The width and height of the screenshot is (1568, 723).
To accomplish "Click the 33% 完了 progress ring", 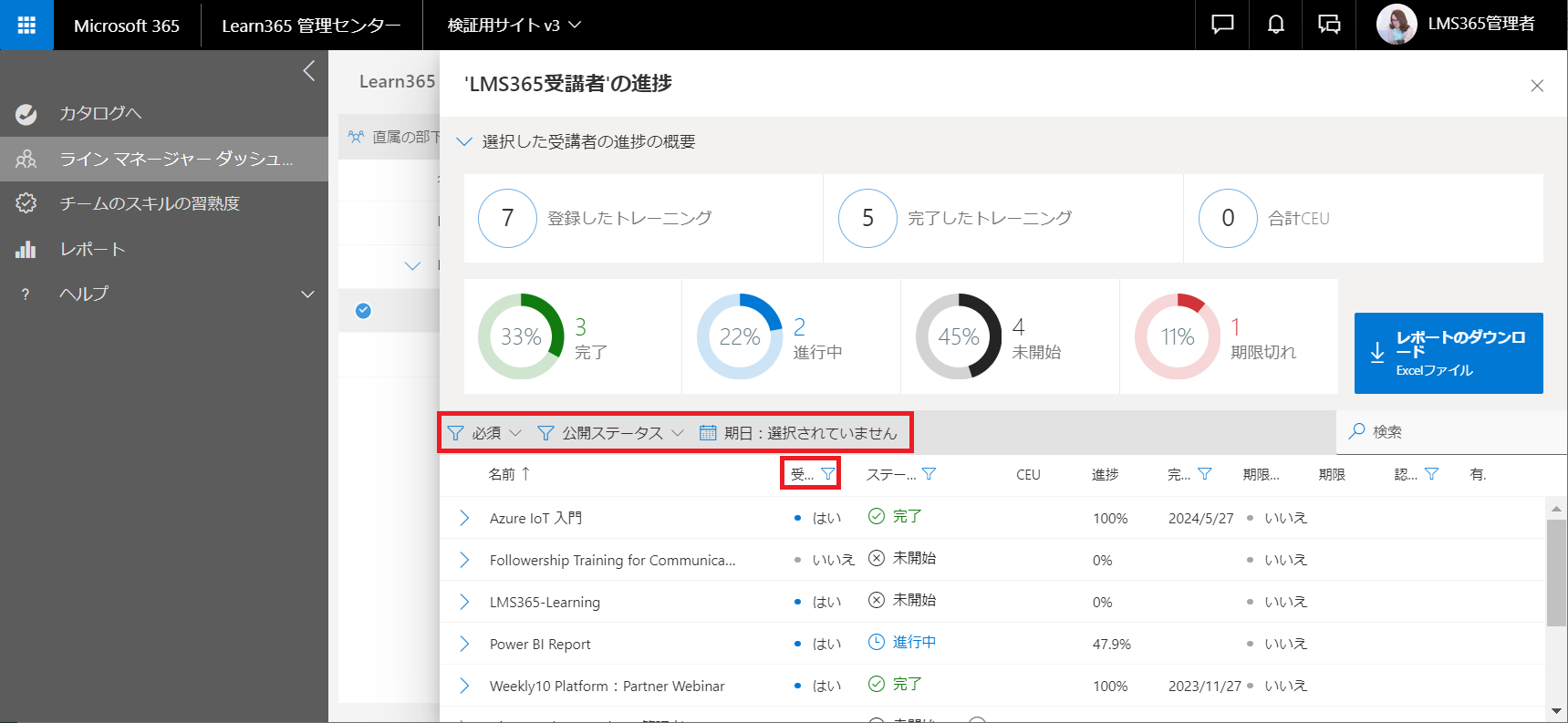I will tap(521, 336).
